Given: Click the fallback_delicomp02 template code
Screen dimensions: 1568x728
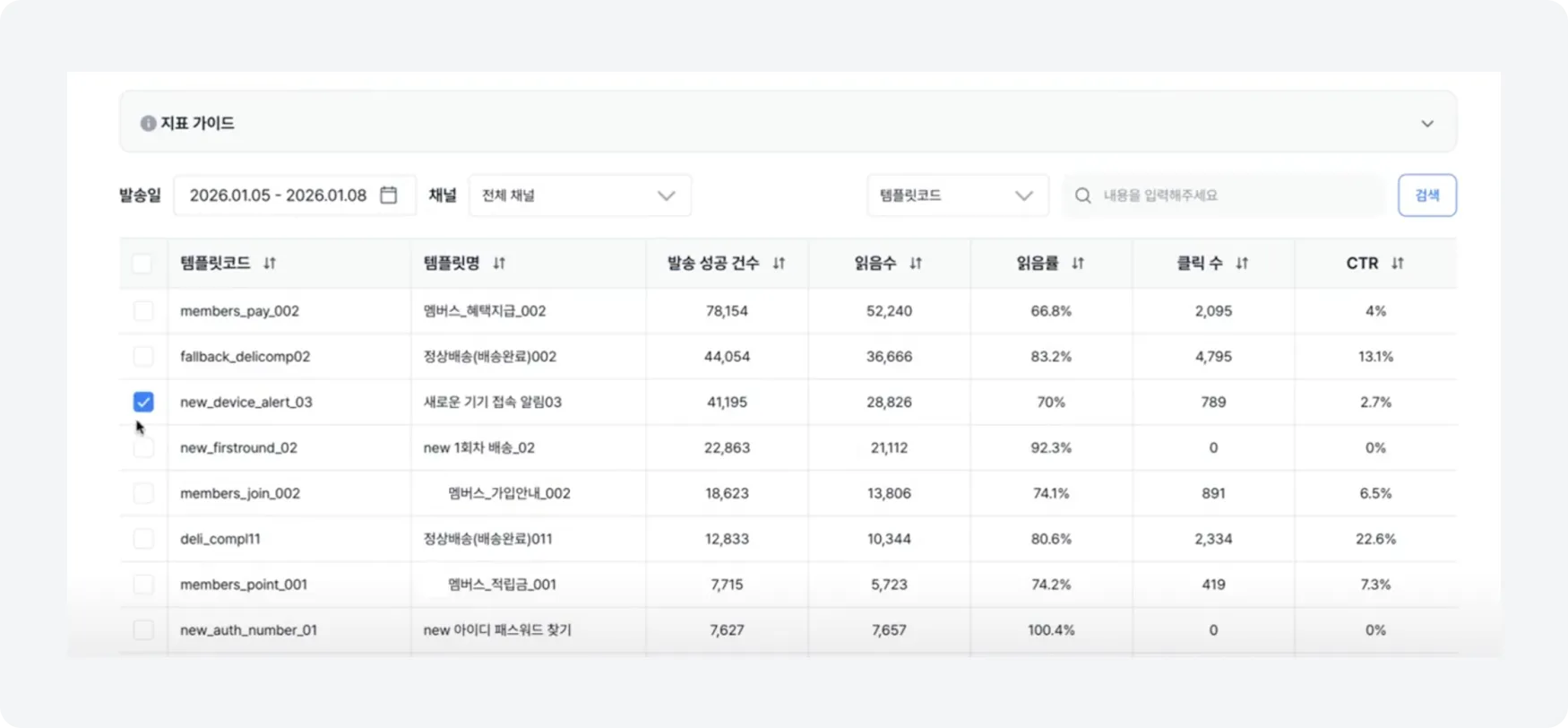Looking at the screenshot, I should tap(245, 356).
